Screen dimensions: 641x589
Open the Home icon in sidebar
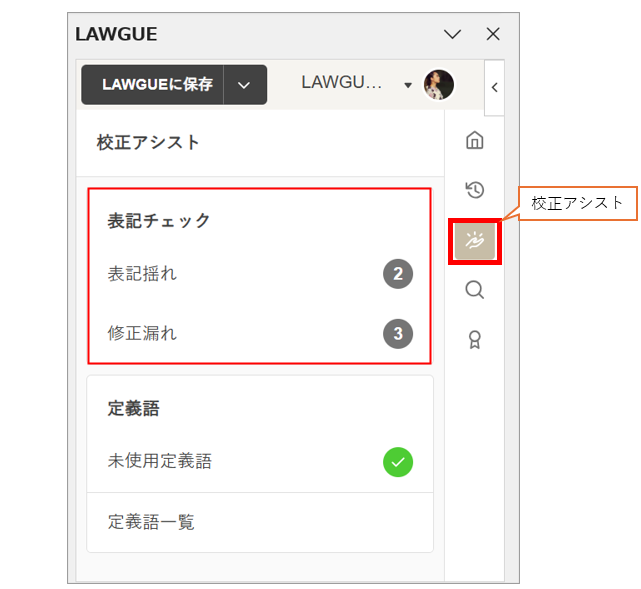pos(475,140)
